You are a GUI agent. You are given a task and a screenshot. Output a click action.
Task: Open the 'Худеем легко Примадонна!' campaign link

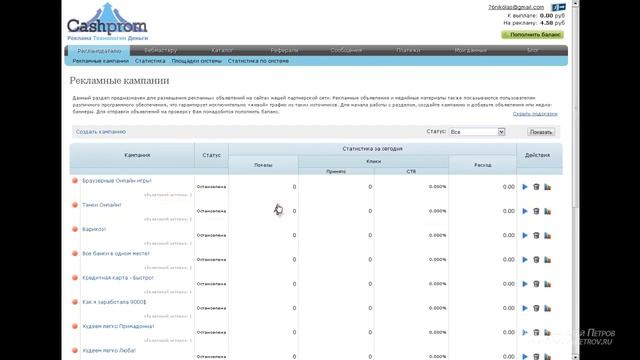pyautogui.click(x=118, y=326)
